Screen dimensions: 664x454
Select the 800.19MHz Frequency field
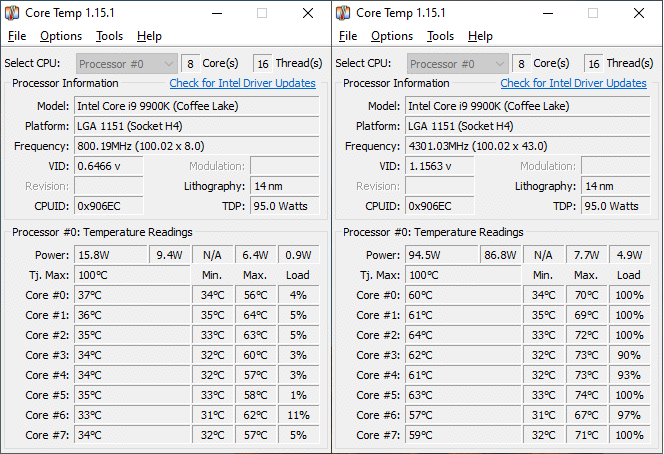[197, 146]
